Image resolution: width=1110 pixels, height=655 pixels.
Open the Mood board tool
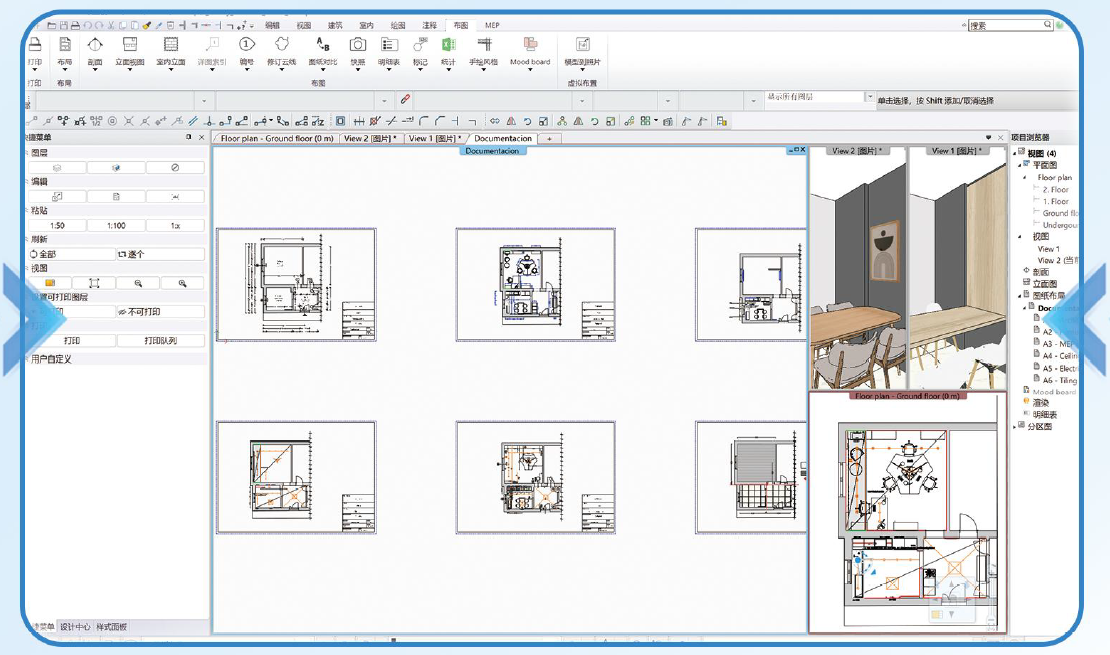[x=529, y=46]
